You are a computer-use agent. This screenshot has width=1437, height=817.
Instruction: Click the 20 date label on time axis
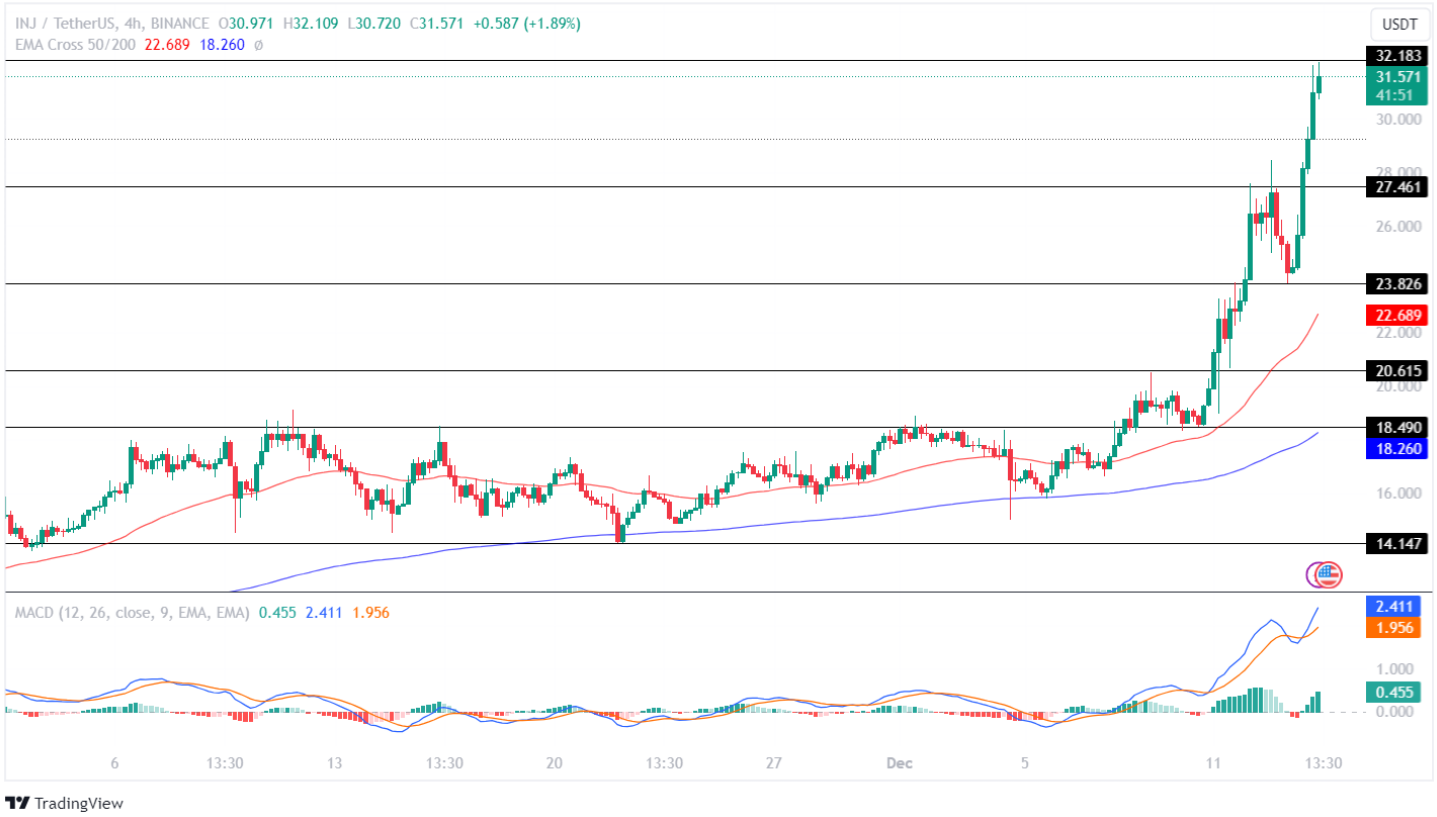(554, 763)
